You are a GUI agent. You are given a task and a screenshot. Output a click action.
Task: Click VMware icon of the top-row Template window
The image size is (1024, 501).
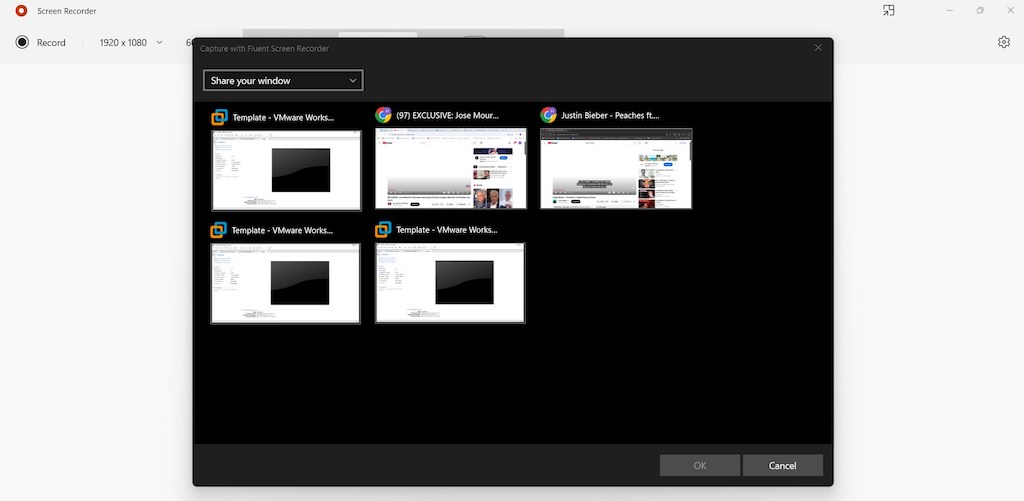point(219,117)
